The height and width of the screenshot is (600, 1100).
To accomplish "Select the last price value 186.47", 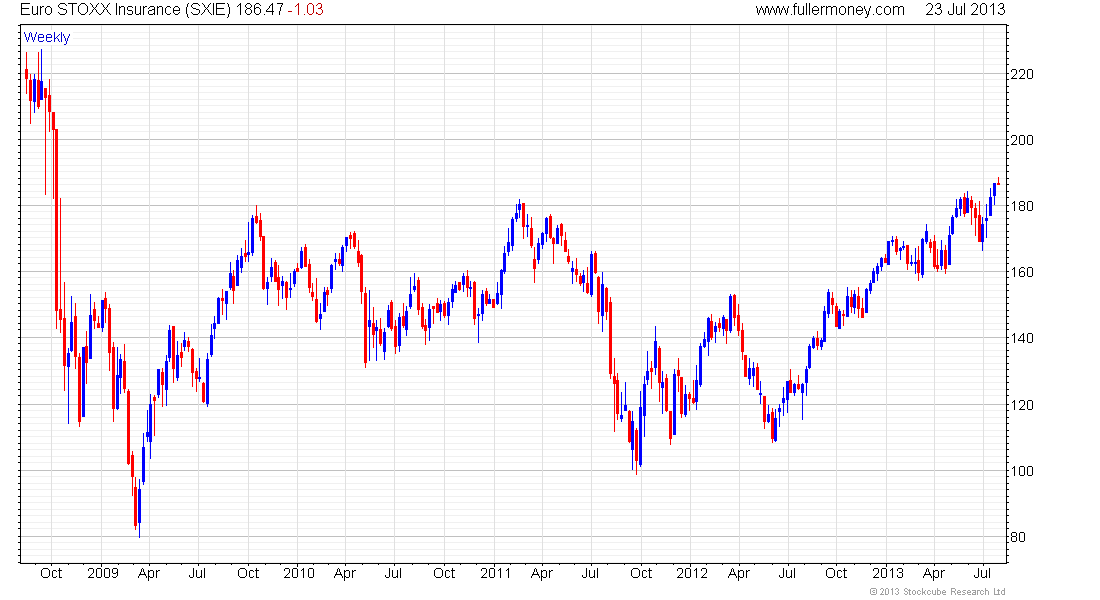I will (260, 10).
